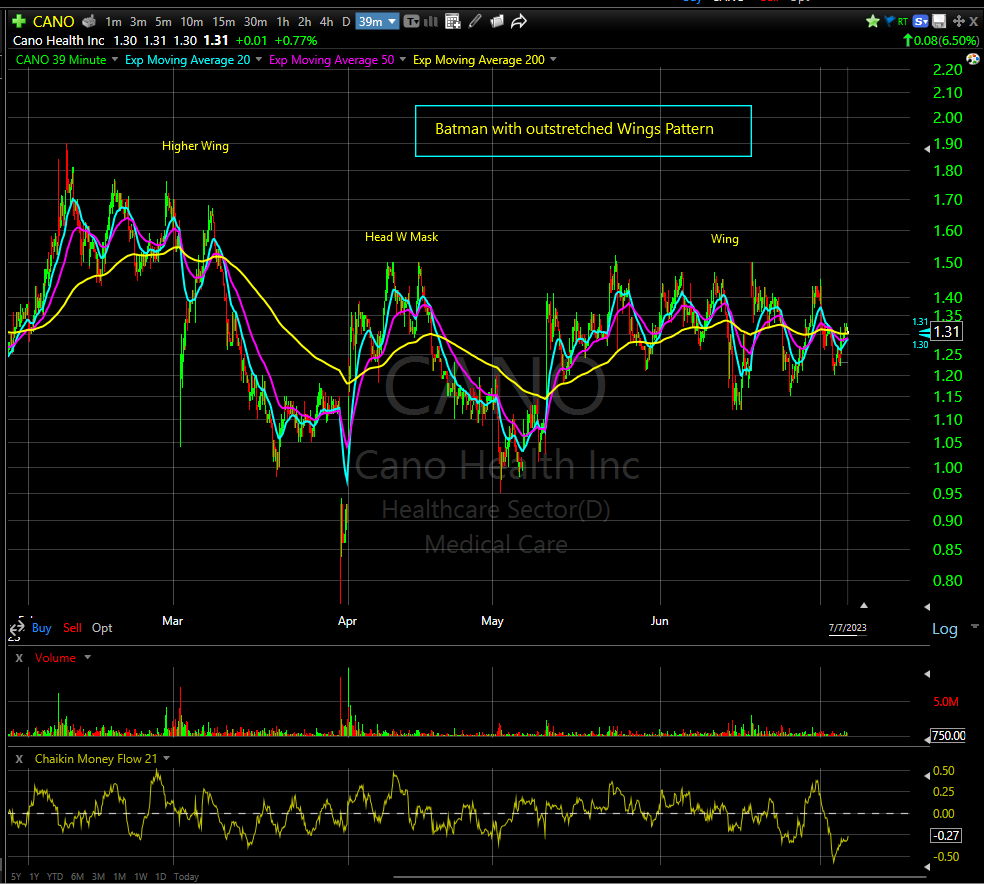
Task: Click the up triangle above 7/7/2023
Action: [864, 605]
